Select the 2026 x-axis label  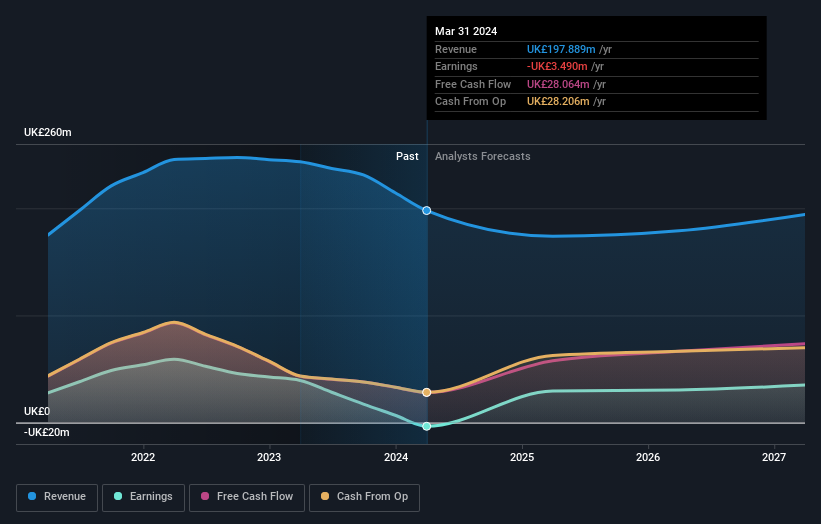pos(648,457)
